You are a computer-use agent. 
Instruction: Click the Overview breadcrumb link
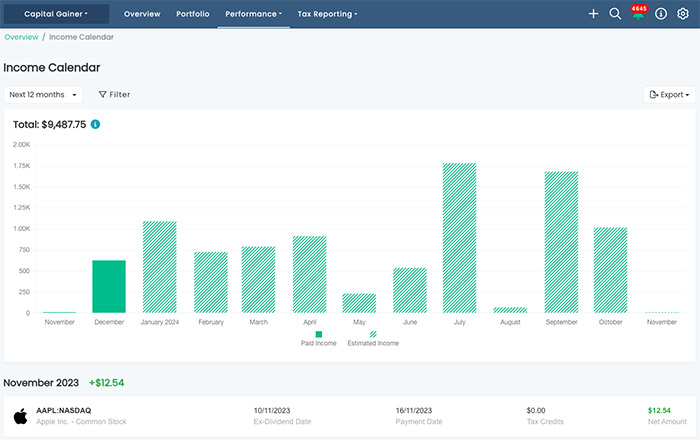pos(21,37)
